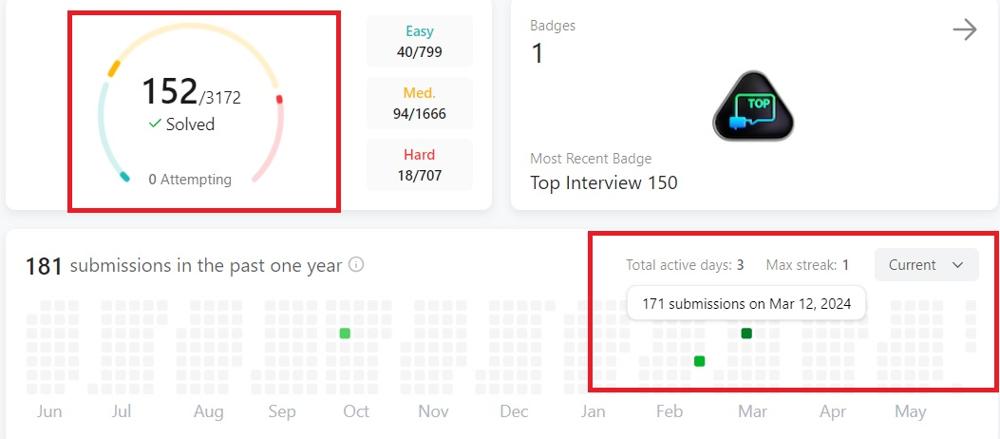1000x439 pixels.
Task: Click the teal easy arc on progress ring
Action: pos(124,177)
